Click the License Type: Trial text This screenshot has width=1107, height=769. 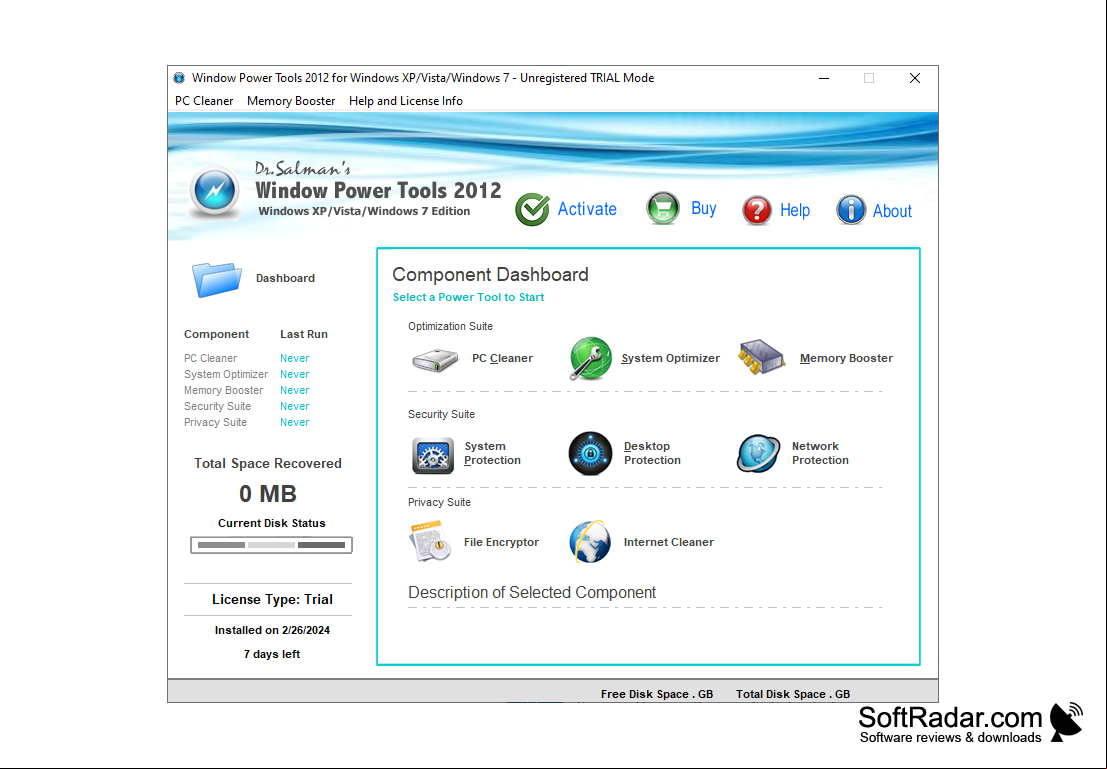coord(273,600)
